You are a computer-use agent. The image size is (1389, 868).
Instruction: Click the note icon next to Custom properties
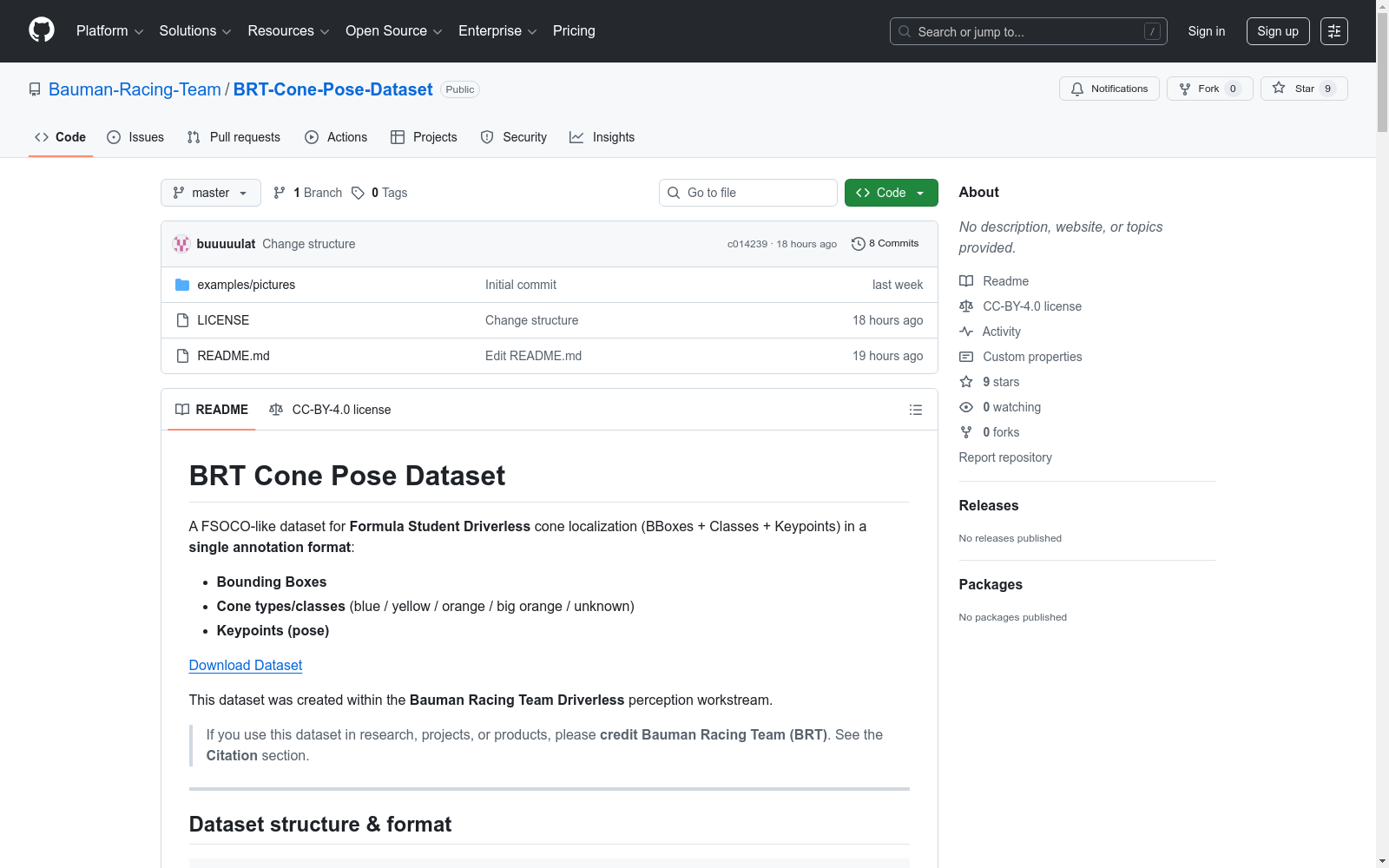966,357
